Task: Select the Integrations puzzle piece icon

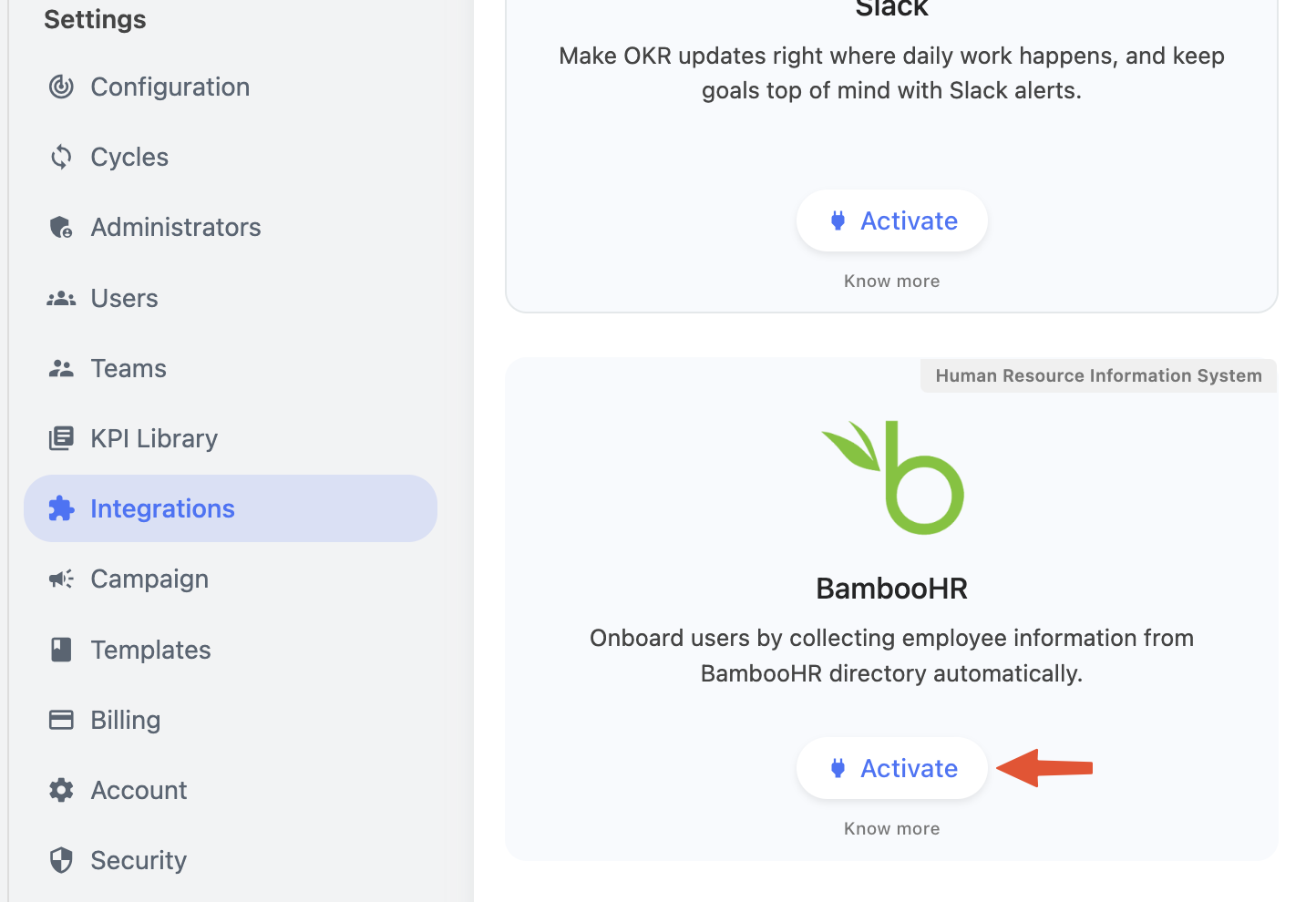Action: pyautogui.click(x=61, y=508)
